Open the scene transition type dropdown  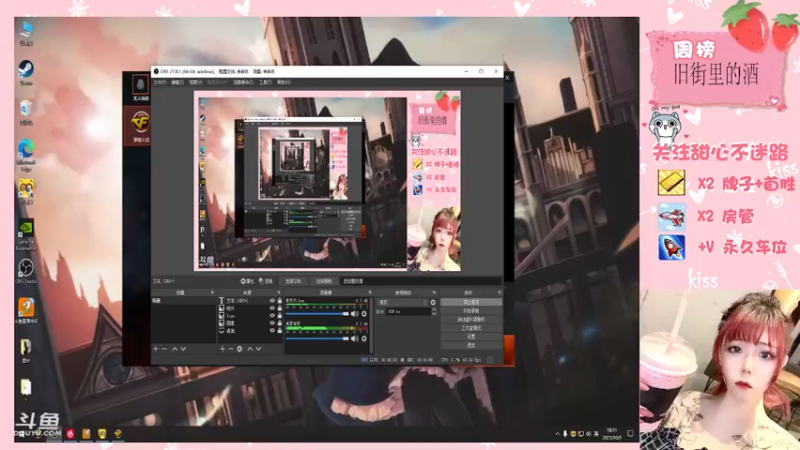(x=402, y=303)
